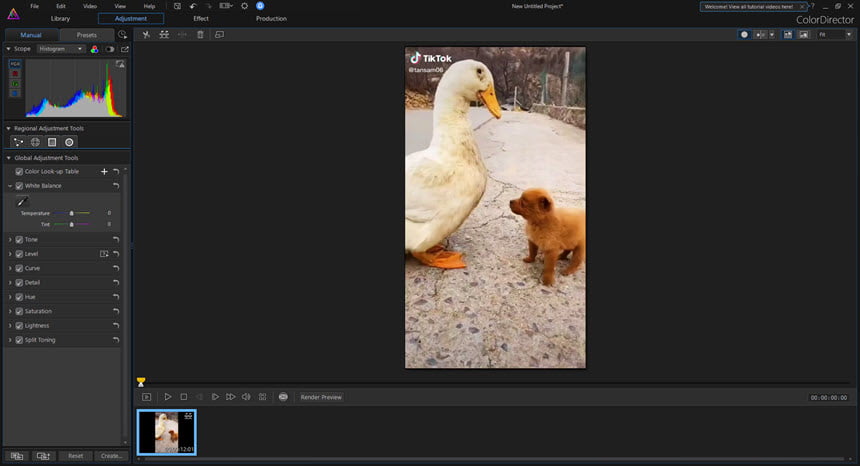
Task: Click the split clip scissors icon
Action: (x=146, y=35)
